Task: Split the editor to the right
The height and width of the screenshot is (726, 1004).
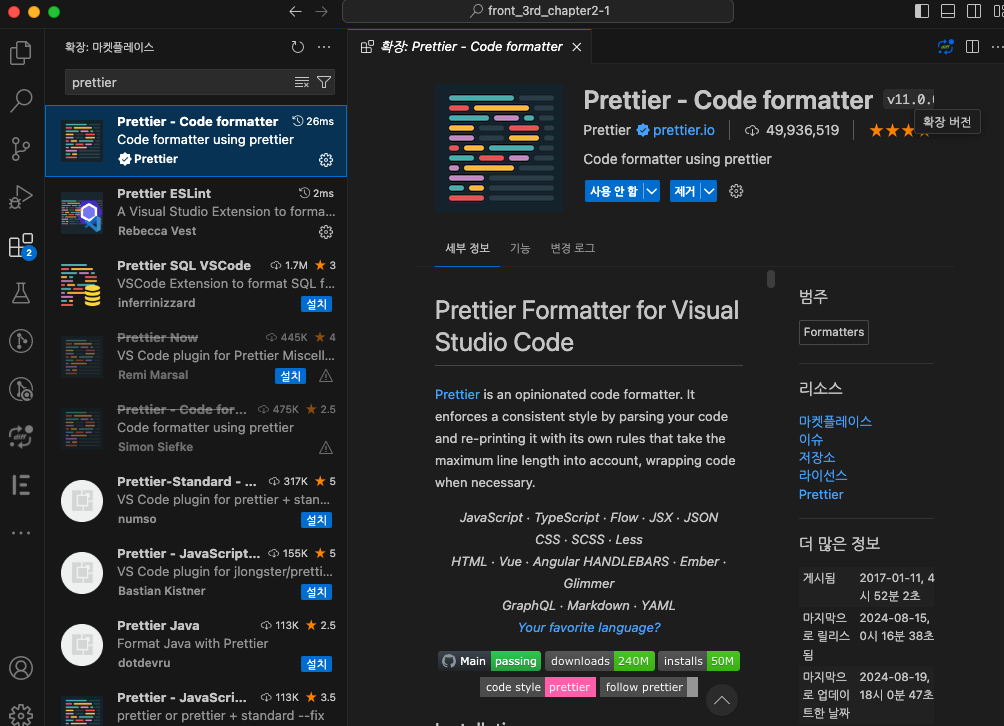Action: click(972, 47)
